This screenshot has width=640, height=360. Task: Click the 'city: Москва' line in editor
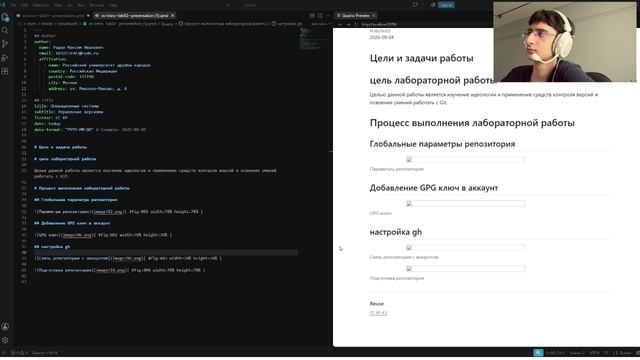pyautogui.click(x=62, y=82)
